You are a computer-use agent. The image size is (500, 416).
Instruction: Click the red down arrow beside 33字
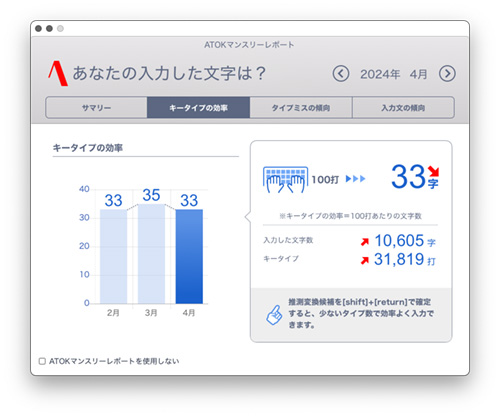[x=434, y=171]
